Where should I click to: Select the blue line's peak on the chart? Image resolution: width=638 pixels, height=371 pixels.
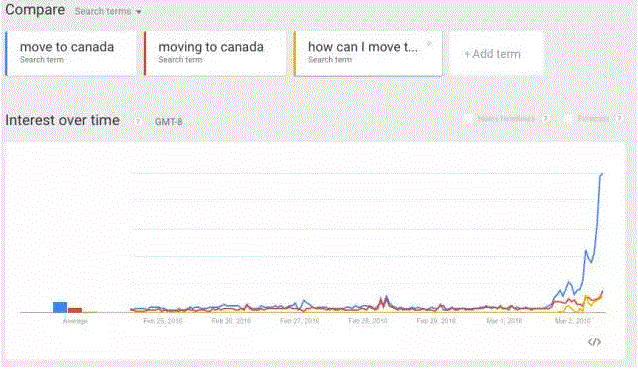[x=602, y=174]
